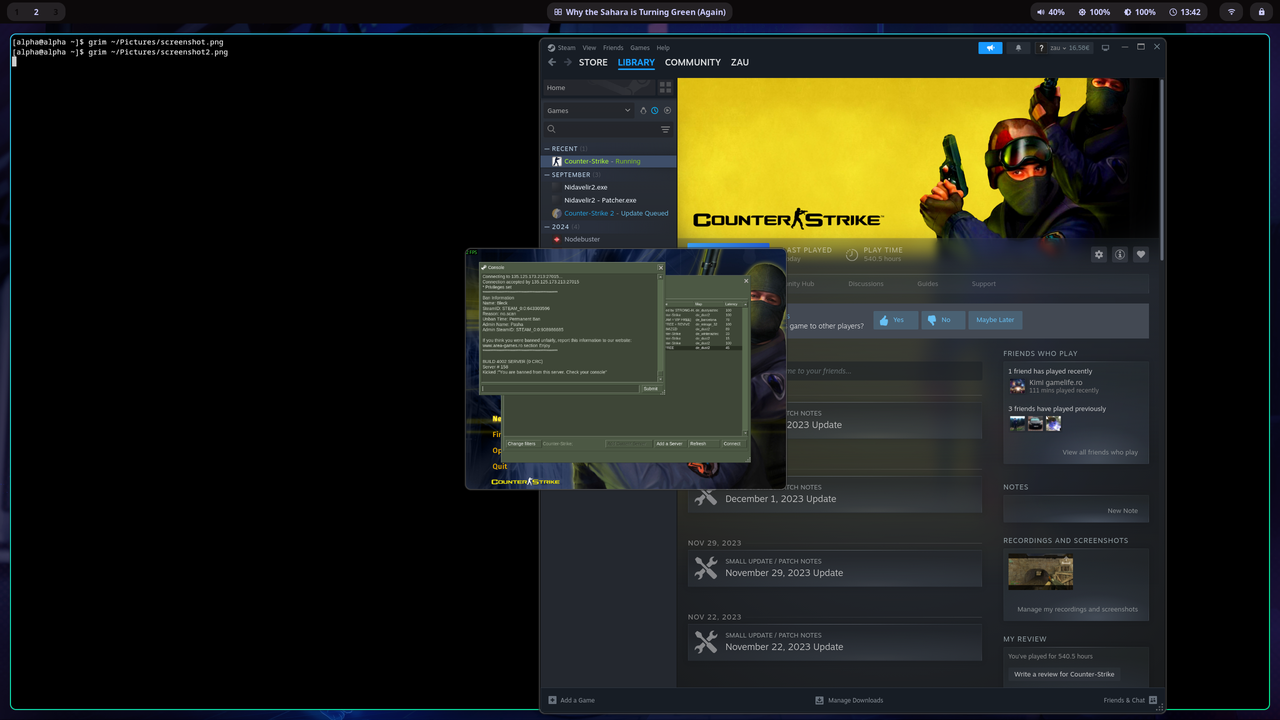Switch library Home shelf to grid view
Screen dimensions: 1280x720
tap(664, 87)
